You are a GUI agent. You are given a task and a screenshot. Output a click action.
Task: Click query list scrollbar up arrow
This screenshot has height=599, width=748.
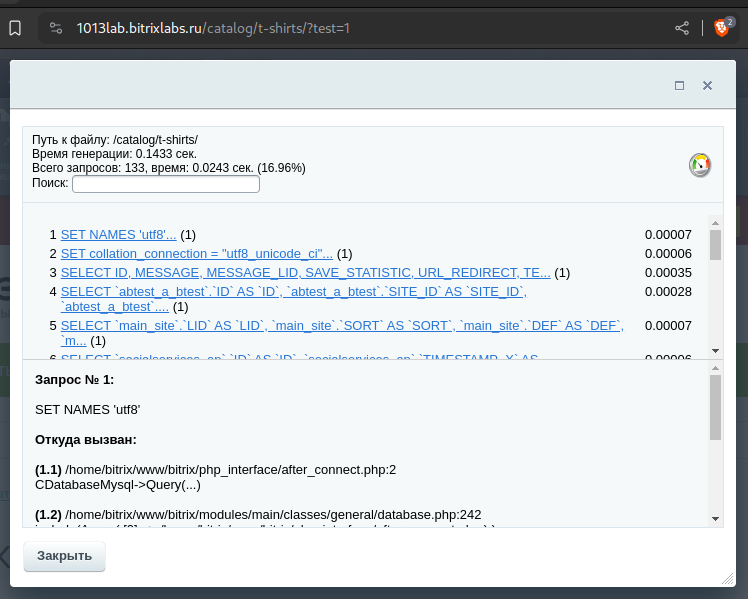point(715,223)
